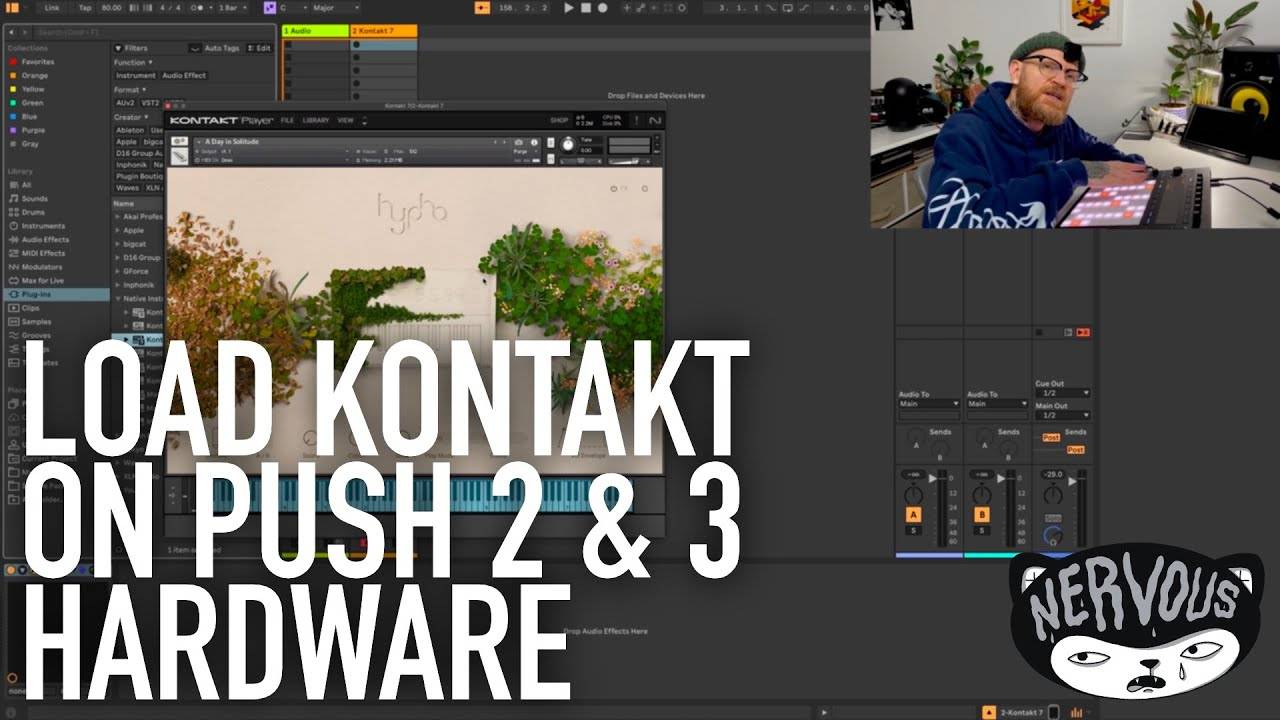Collapse the Filters section triangle
This screenshot has width=1280, height=720.
(x=118, y=48)
